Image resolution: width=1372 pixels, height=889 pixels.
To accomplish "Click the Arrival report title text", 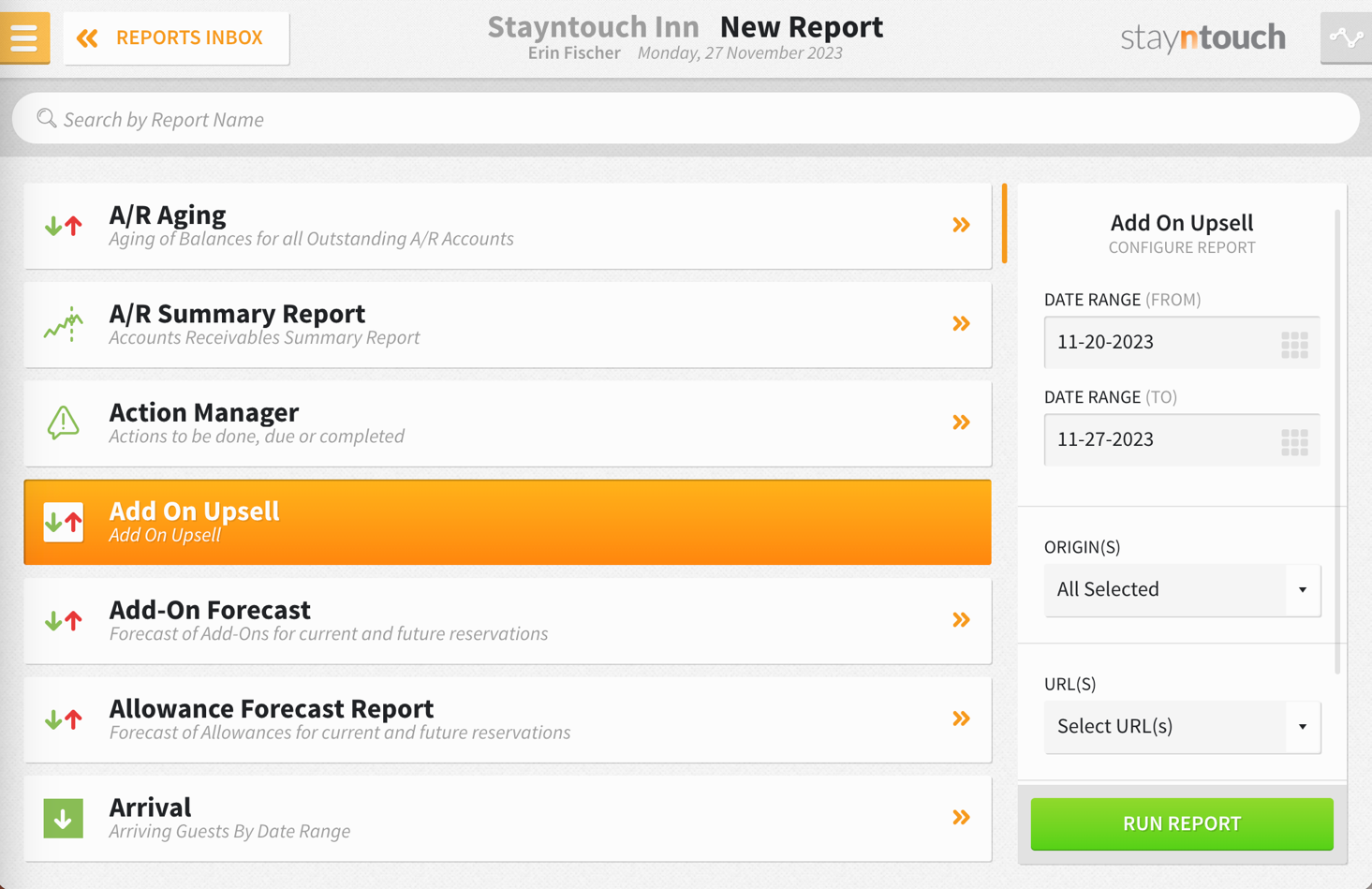I will click(x=150, y=807).
